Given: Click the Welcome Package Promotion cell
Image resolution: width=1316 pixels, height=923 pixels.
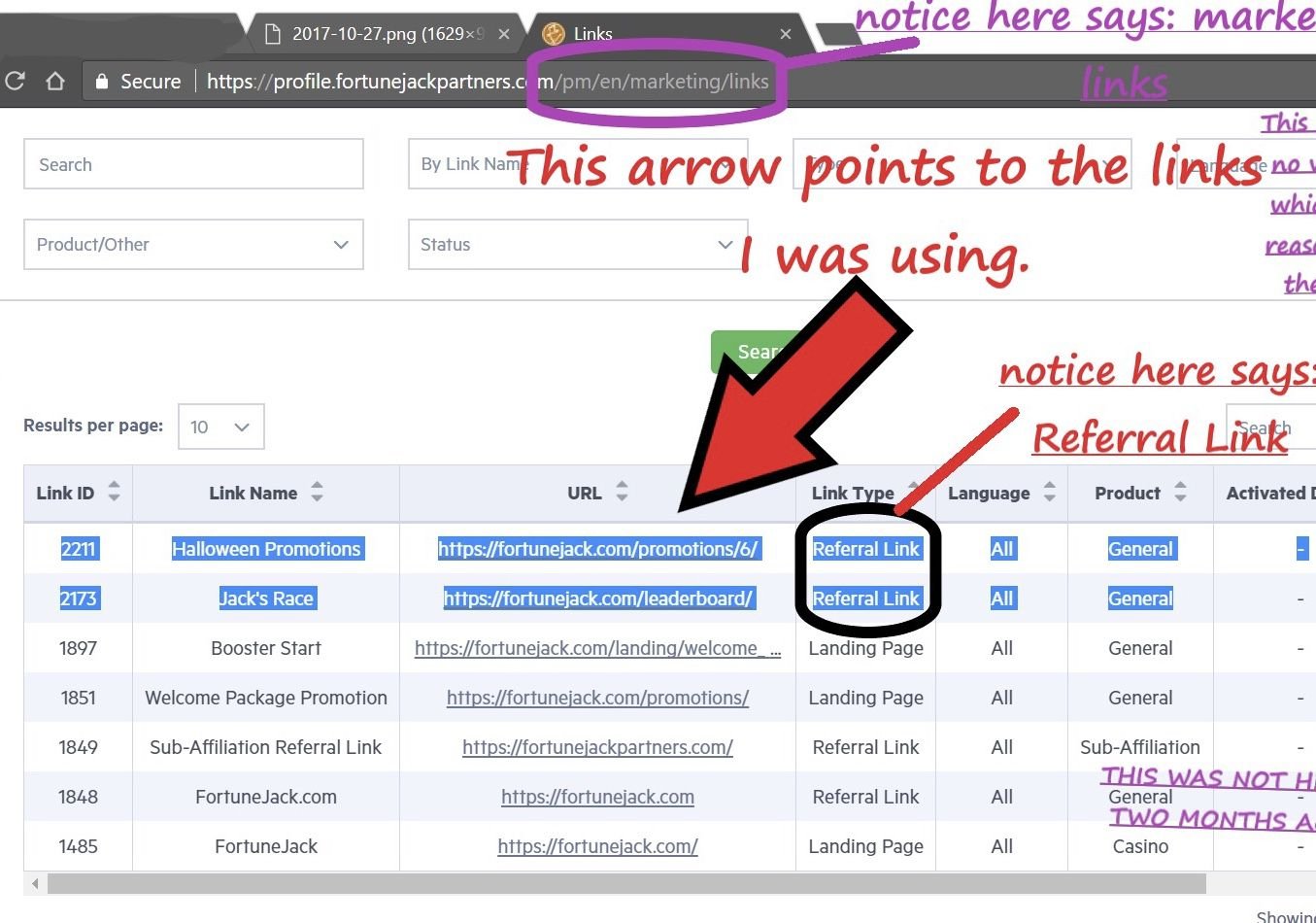Looking at the screenshot, I should pos(266,698).
